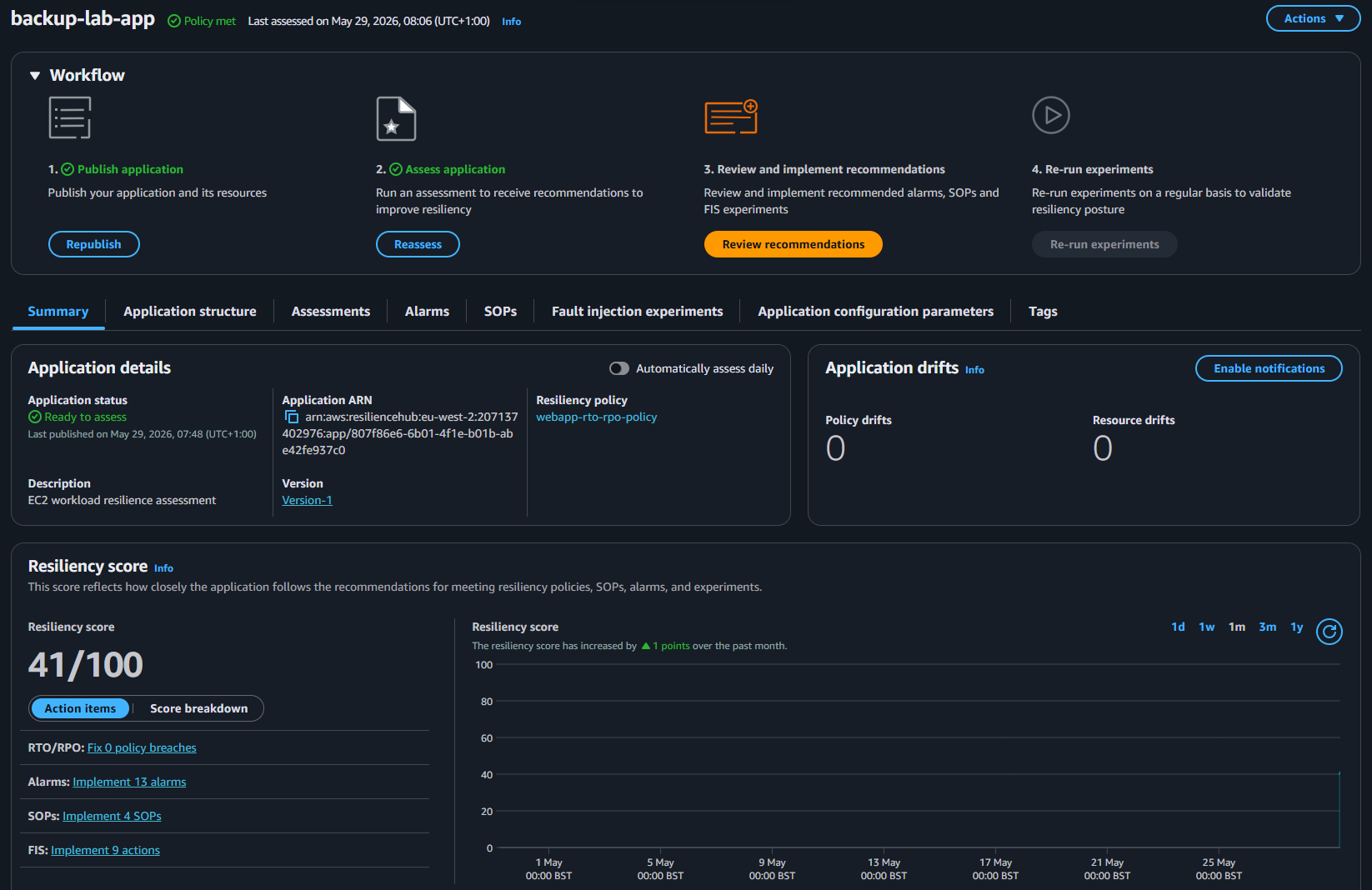This screenshot has width=1372, height=890.
Task: Click Implement 4 SOPs link
Action: 112,816
